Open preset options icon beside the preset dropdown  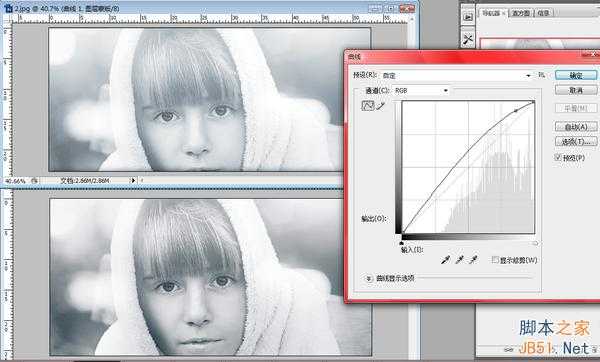541,75
